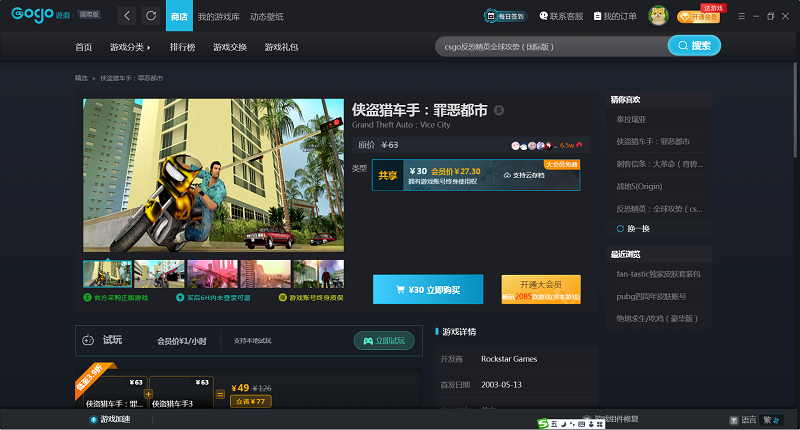Viewport: 800px width, 430px height.
Task: Open the user avatar profile
Action: coord(658,16)
